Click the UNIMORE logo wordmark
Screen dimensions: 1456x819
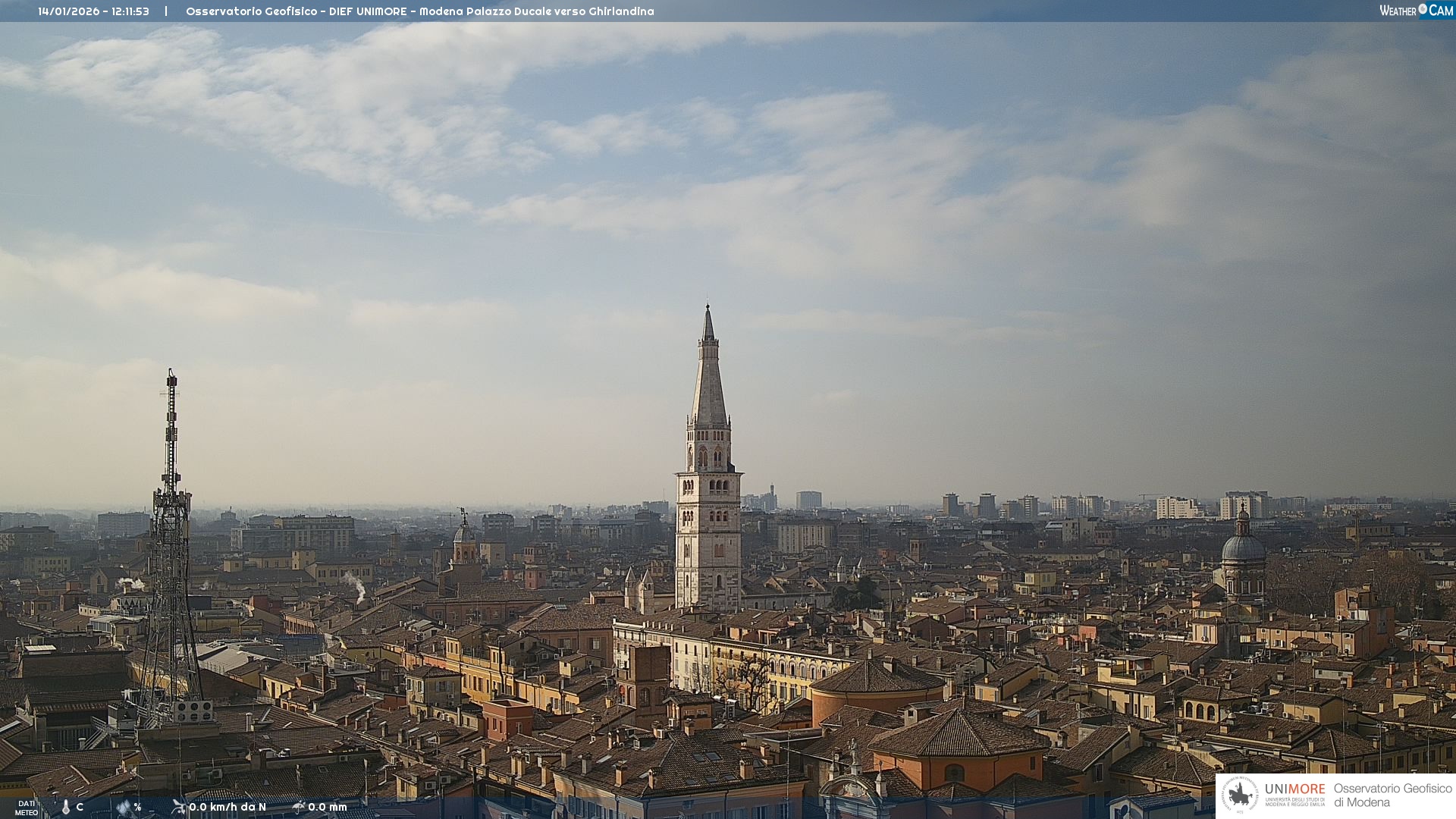click(1294, 789)
